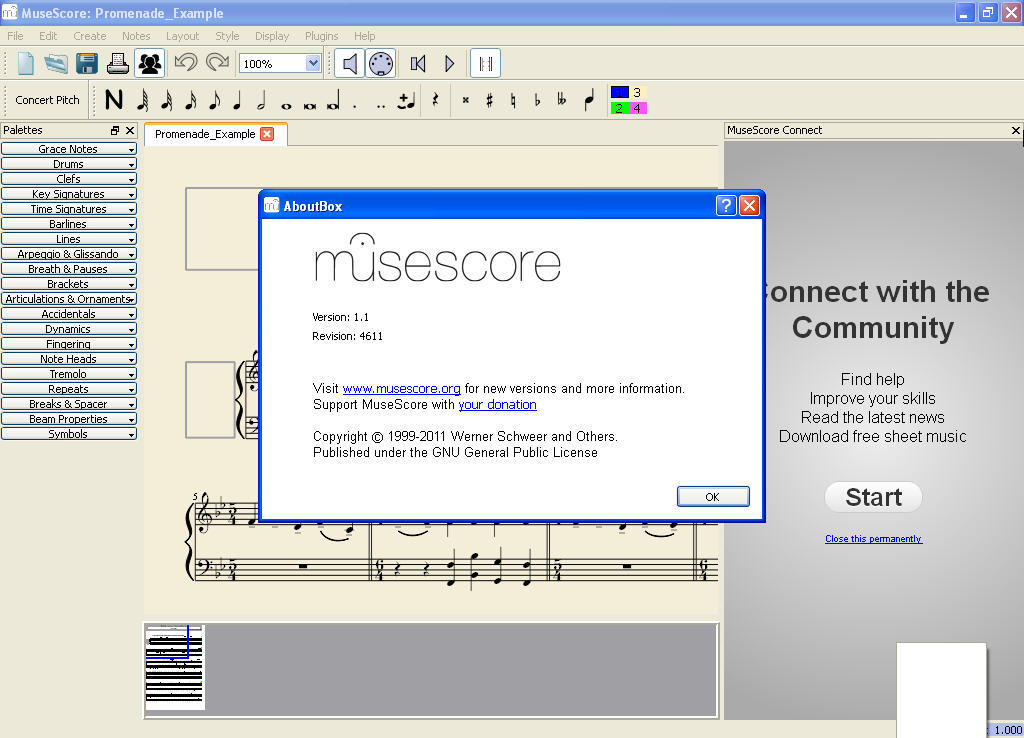Select the flat accidental icon
The height and width of the screenshot is (738, 1024).
537,100
